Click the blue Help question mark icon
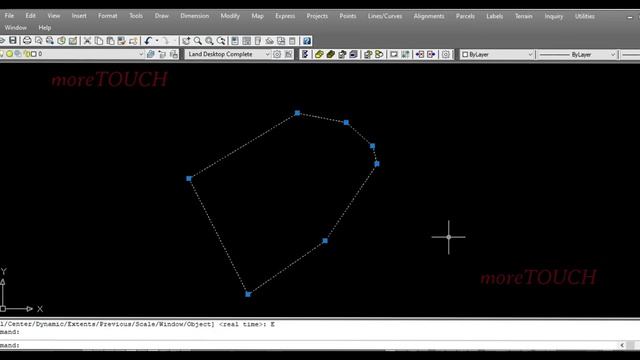 [x=307, y=40]
